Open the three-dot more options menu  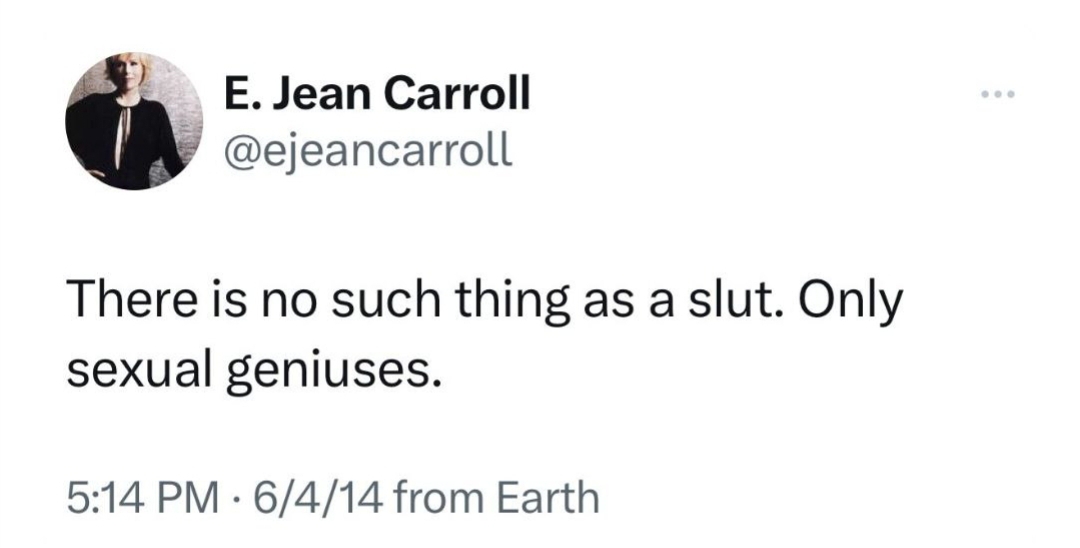999,94
